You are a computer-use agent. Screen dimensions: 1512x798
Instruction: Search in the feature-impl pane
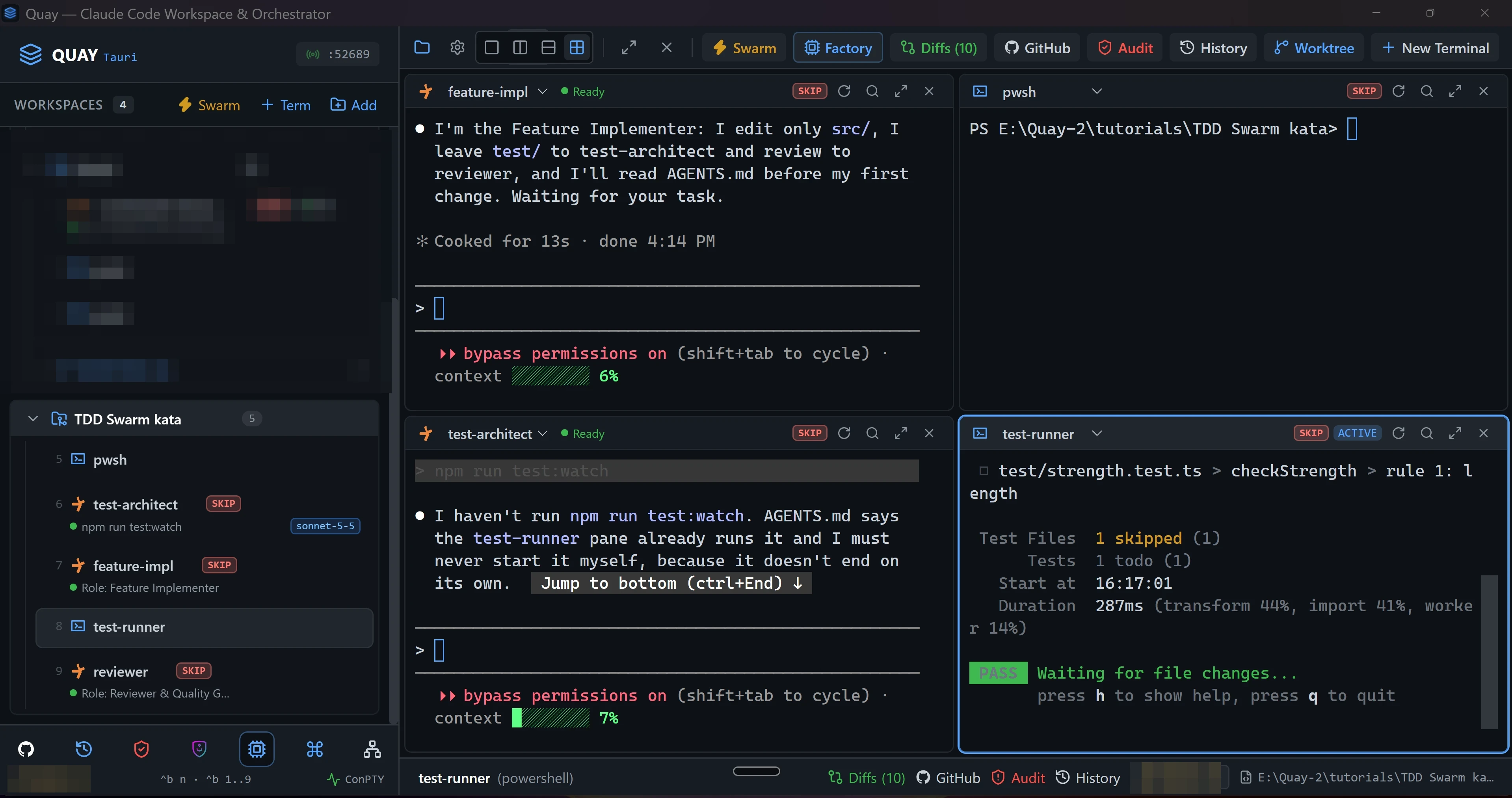click(x=872, y=91)
